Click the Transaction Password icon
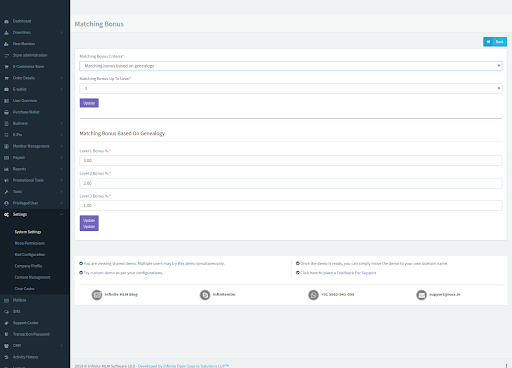Viewport: 512px width, 368px height. 6,334
